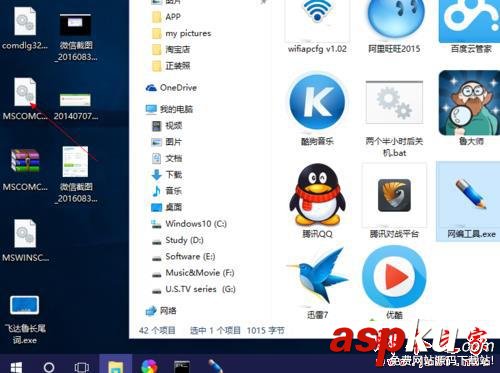
Task: Open the pencil tool icon on taskbar
Action: (x=215, y=366)
